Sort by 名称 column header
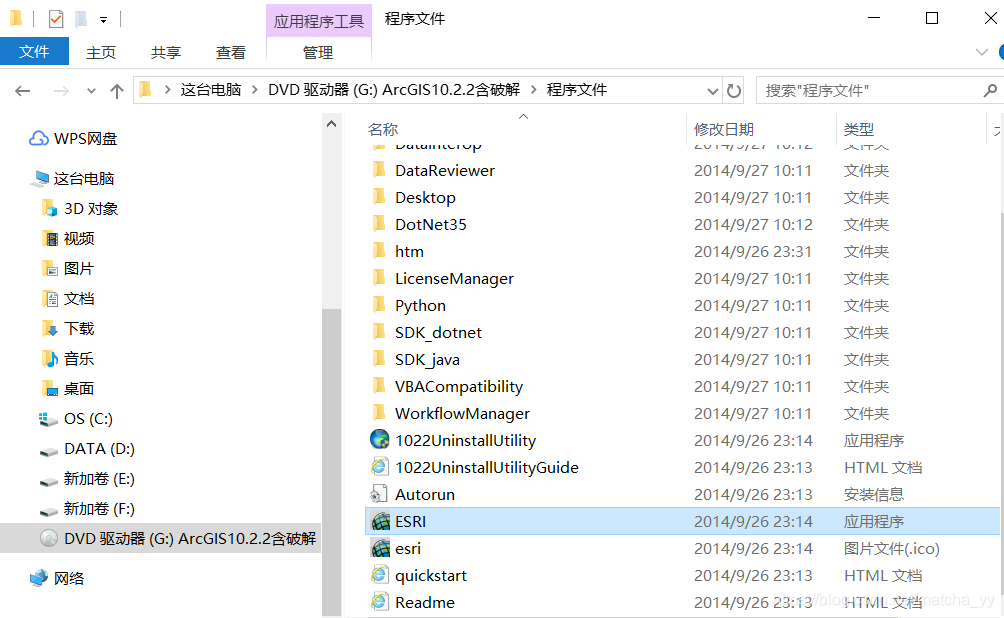 click(x=383, y=129)
